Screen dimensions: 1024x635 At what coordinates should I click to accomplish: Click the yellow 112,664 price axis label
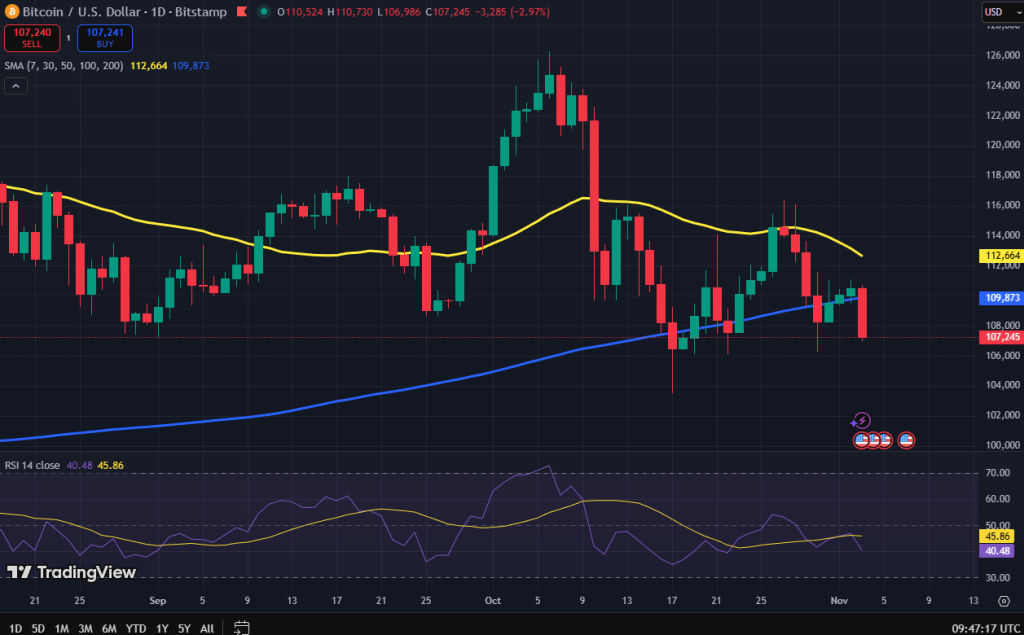point(1001,255)
